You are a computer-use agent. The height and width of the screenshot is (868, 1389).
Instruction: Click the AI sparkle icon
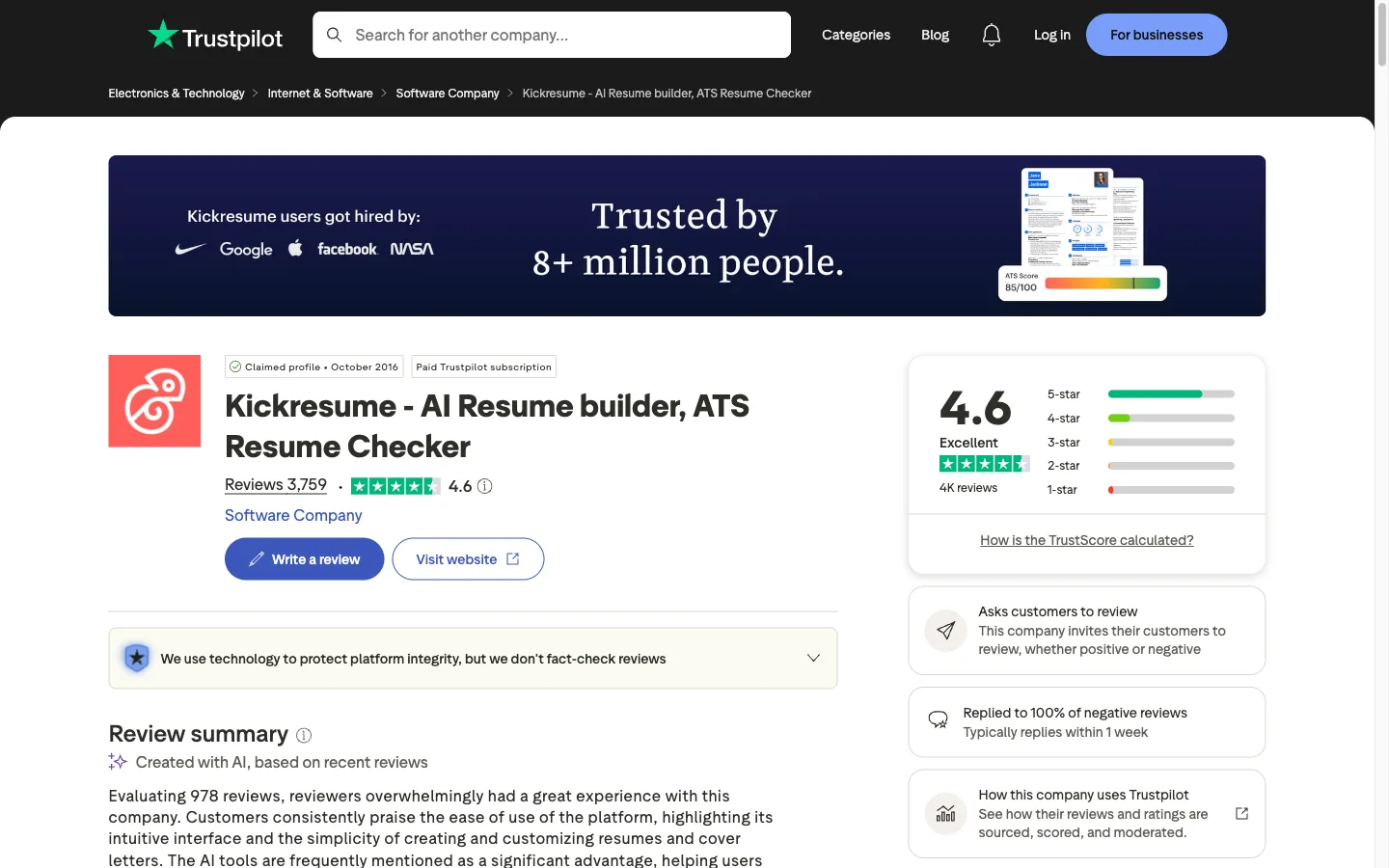[118, 762]
